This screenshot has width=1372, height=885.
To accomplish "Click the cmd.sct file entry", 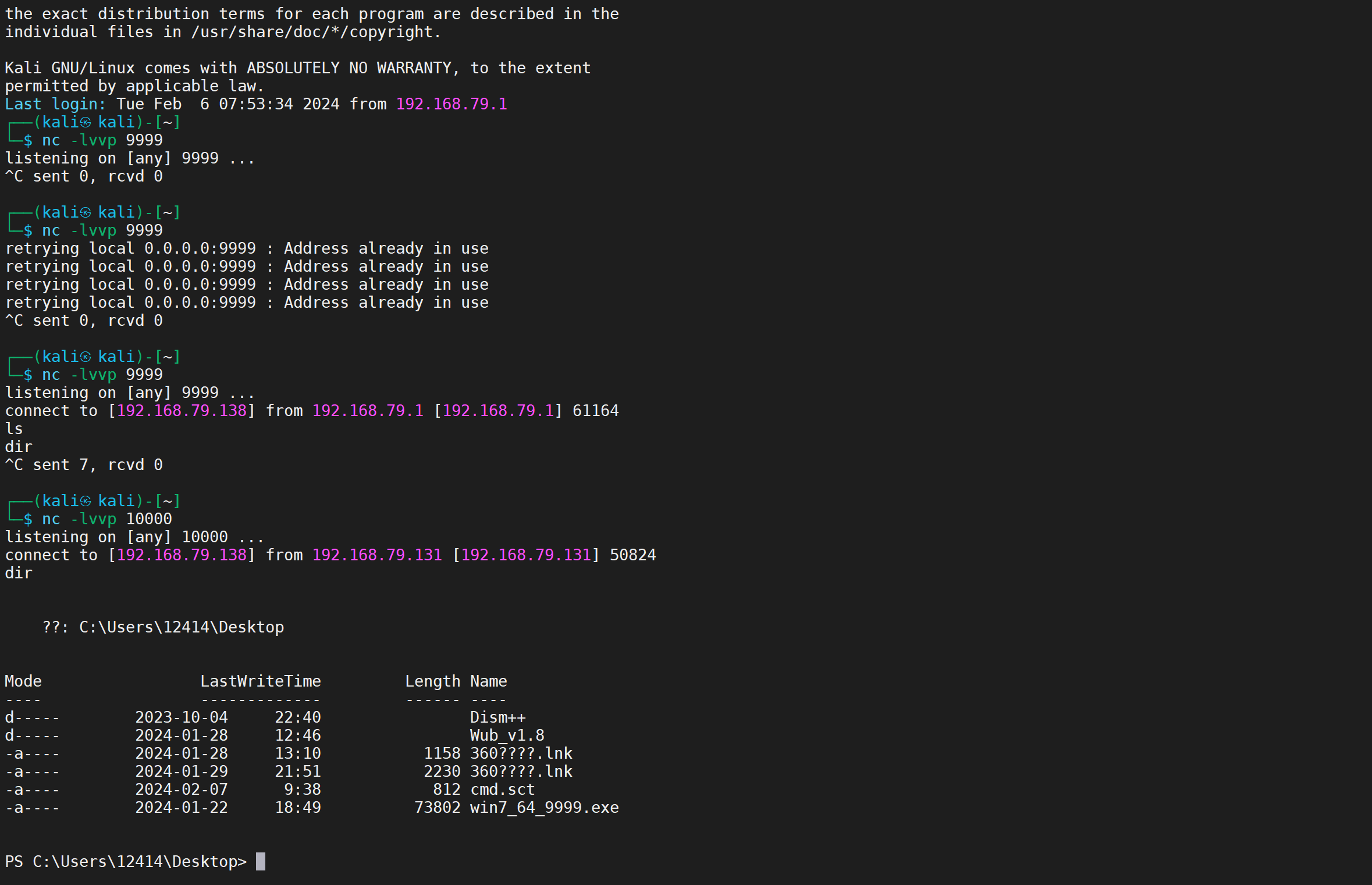I will [x=502, y=790].
